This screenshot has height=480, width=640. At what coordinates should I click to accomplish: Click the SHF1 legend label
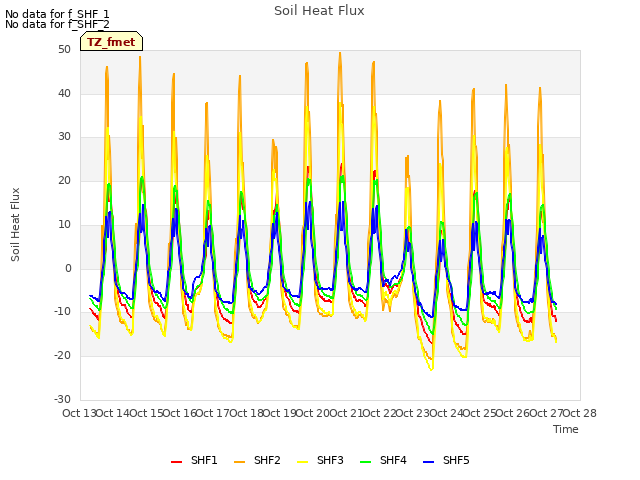[x=204, y=460]
